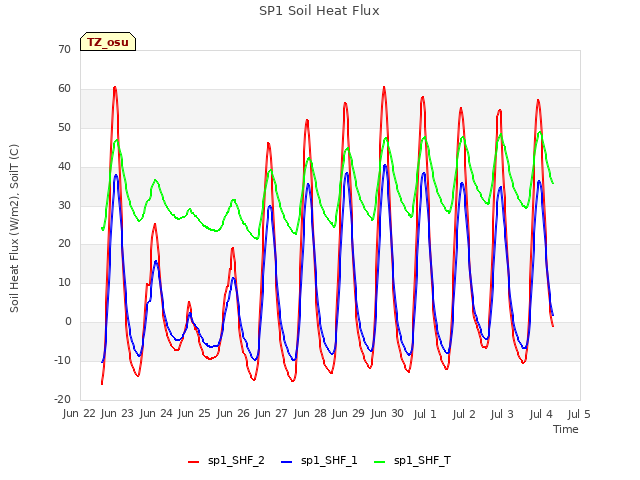Click the blue sp1_SHF_1 legend swatch
This screenshot has width=640, height=480.
[x=287, y=461]
